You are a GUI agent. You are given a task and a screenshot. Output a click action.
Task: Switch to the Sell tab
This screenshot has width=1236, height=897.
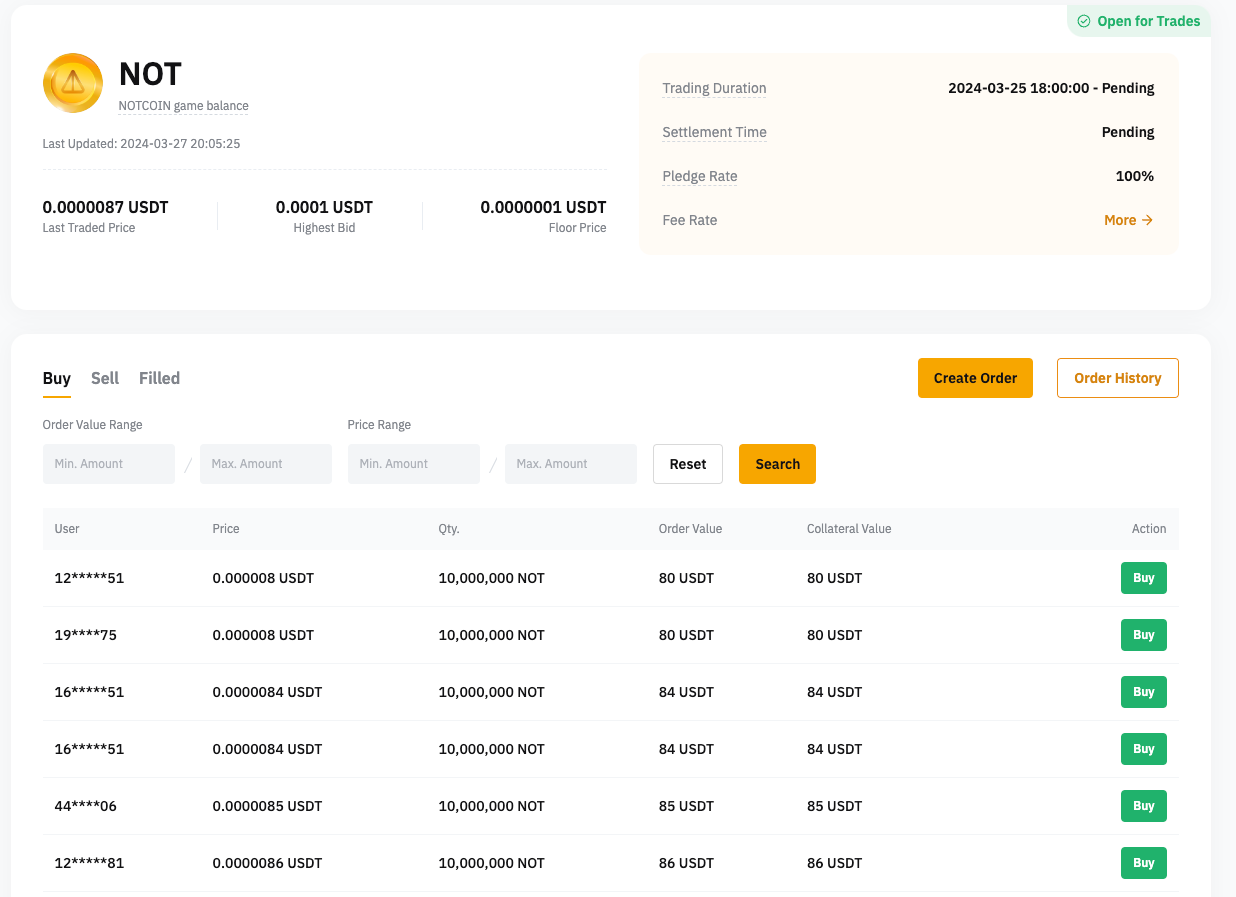click(x=104, y=378)
